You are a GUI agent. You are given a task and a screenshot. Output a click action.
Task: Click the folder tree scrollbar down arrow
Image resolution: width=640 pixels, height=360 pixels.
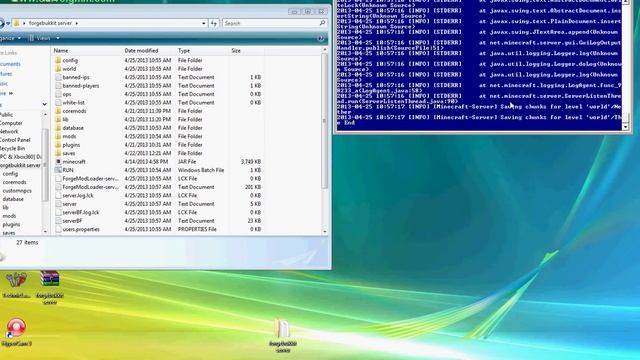[45, 231]
